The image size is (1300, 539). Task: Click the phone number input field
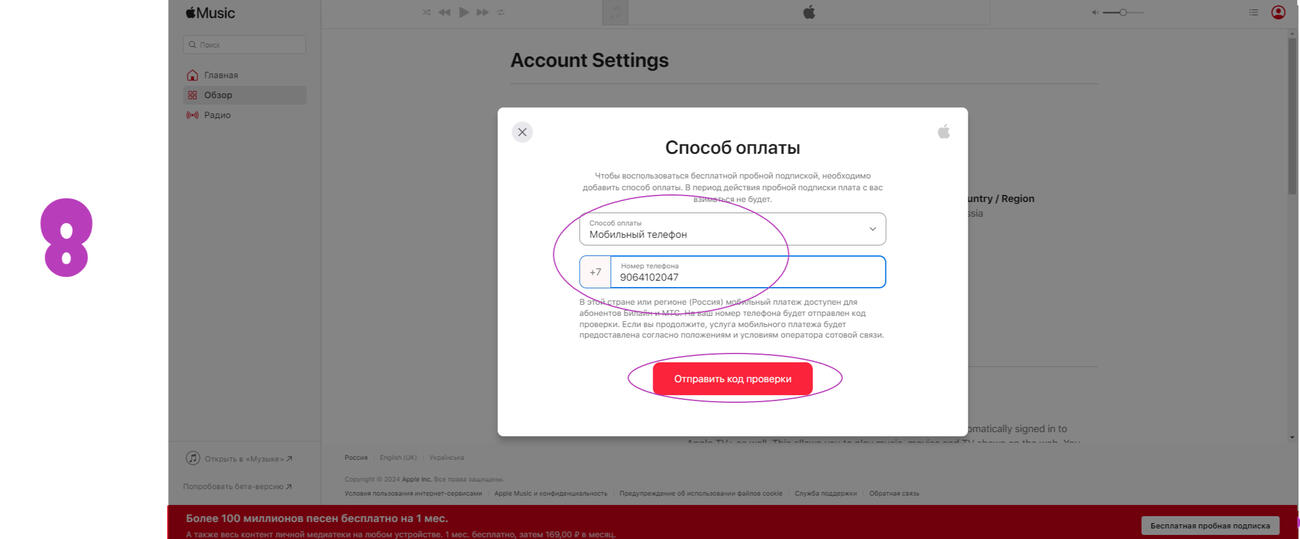pos(746,272)
